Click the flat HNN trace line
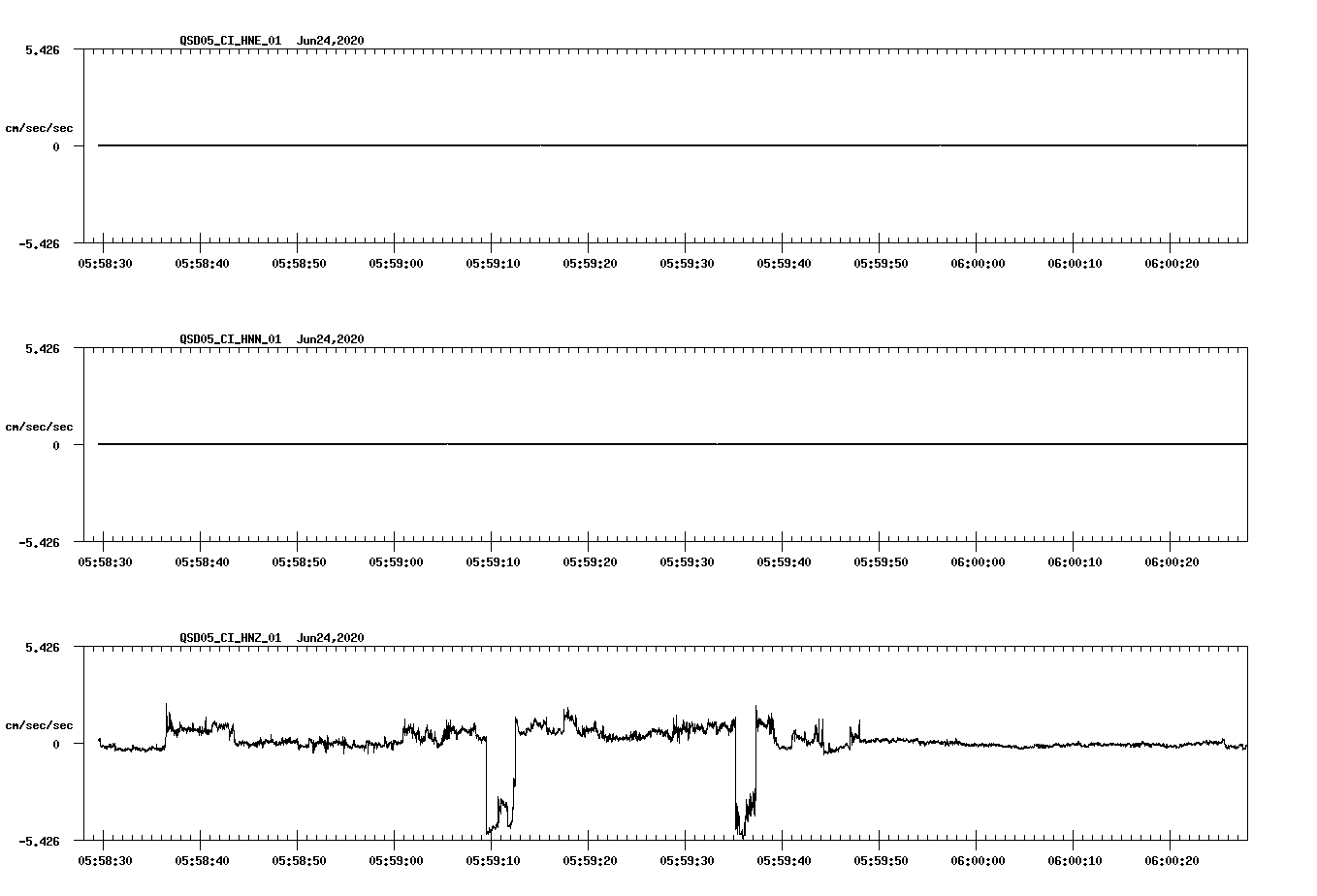Image resolution: width=1317 pixels, height=896 pixels. click(x=672, y=444)
